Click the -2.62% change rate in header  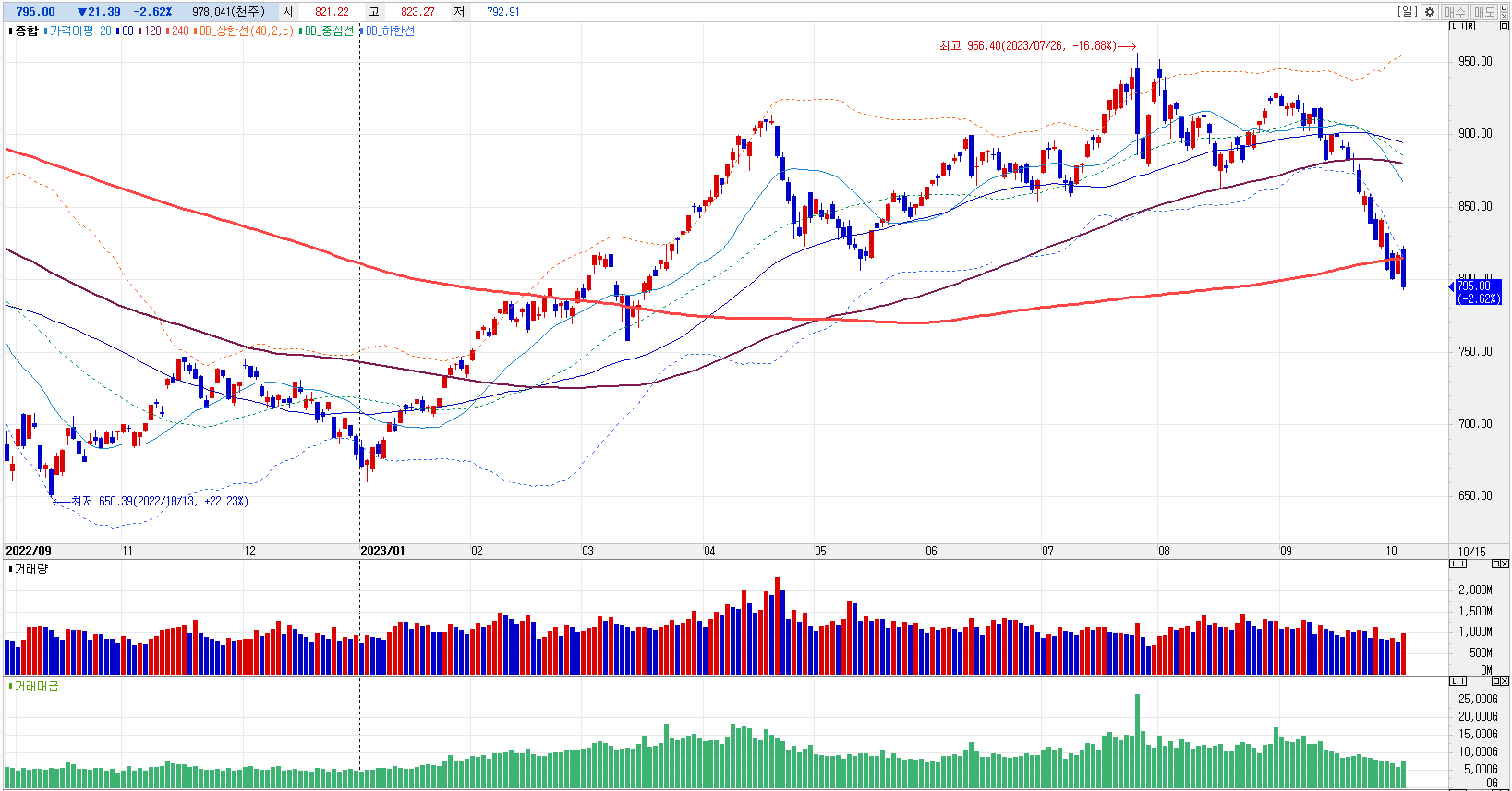(152, 12)
